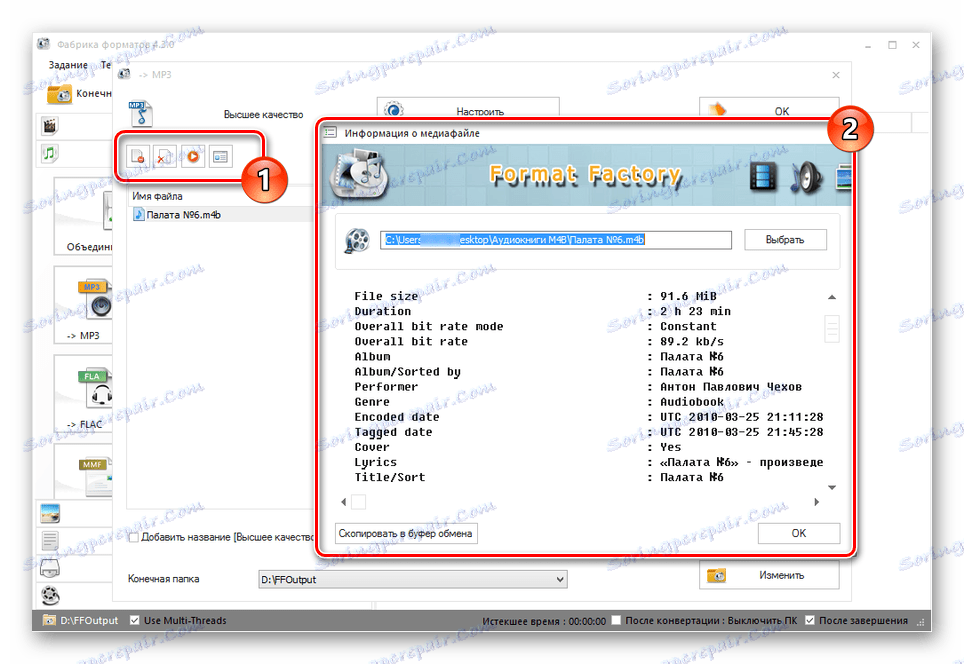Click the Duration value 2 h 23 min
The image size is (964, 664).
(x=695, y=311)
